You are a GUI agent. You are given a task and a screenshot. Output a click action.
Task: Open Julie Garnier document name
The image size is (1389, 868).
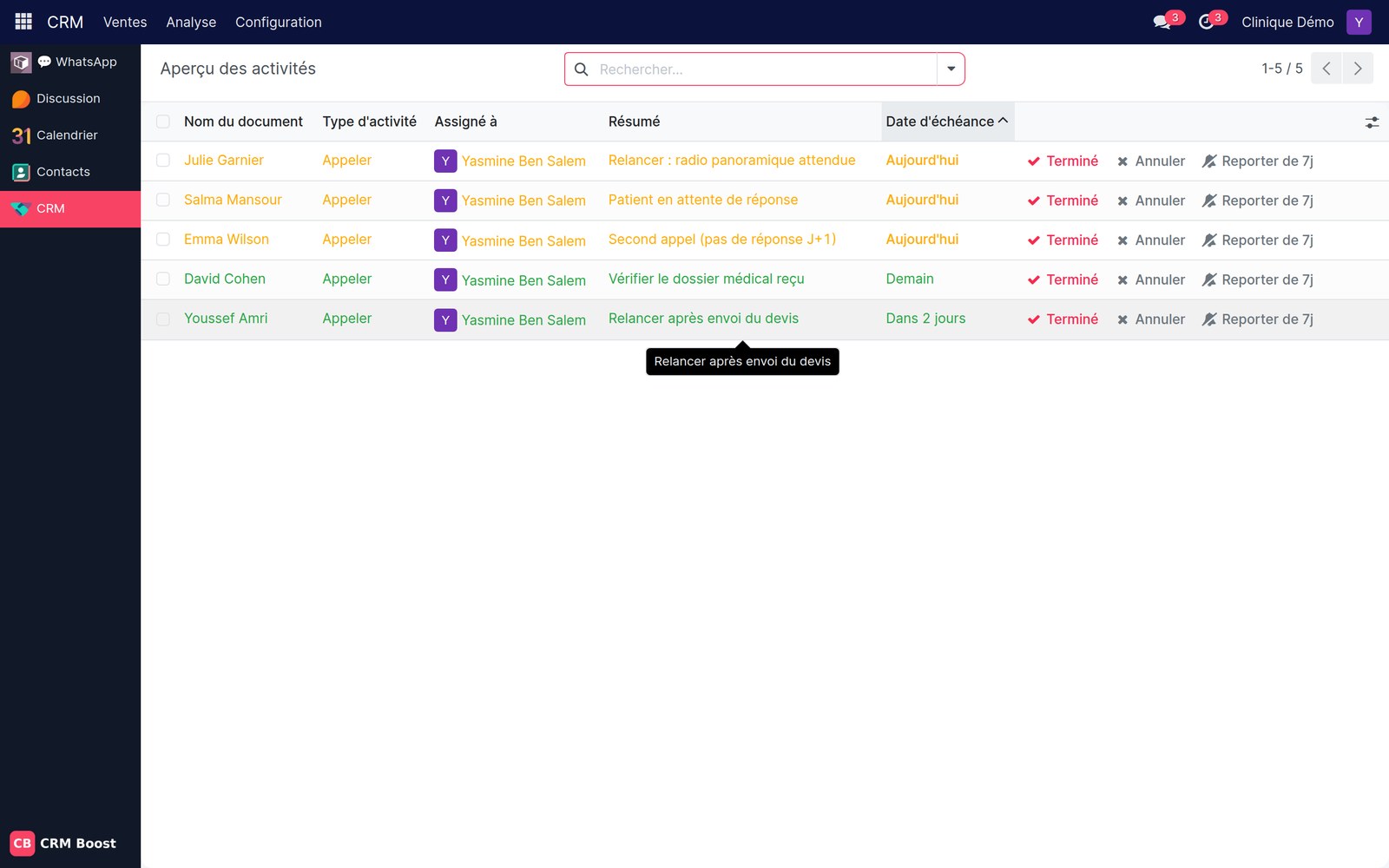(x=224, y=161)
